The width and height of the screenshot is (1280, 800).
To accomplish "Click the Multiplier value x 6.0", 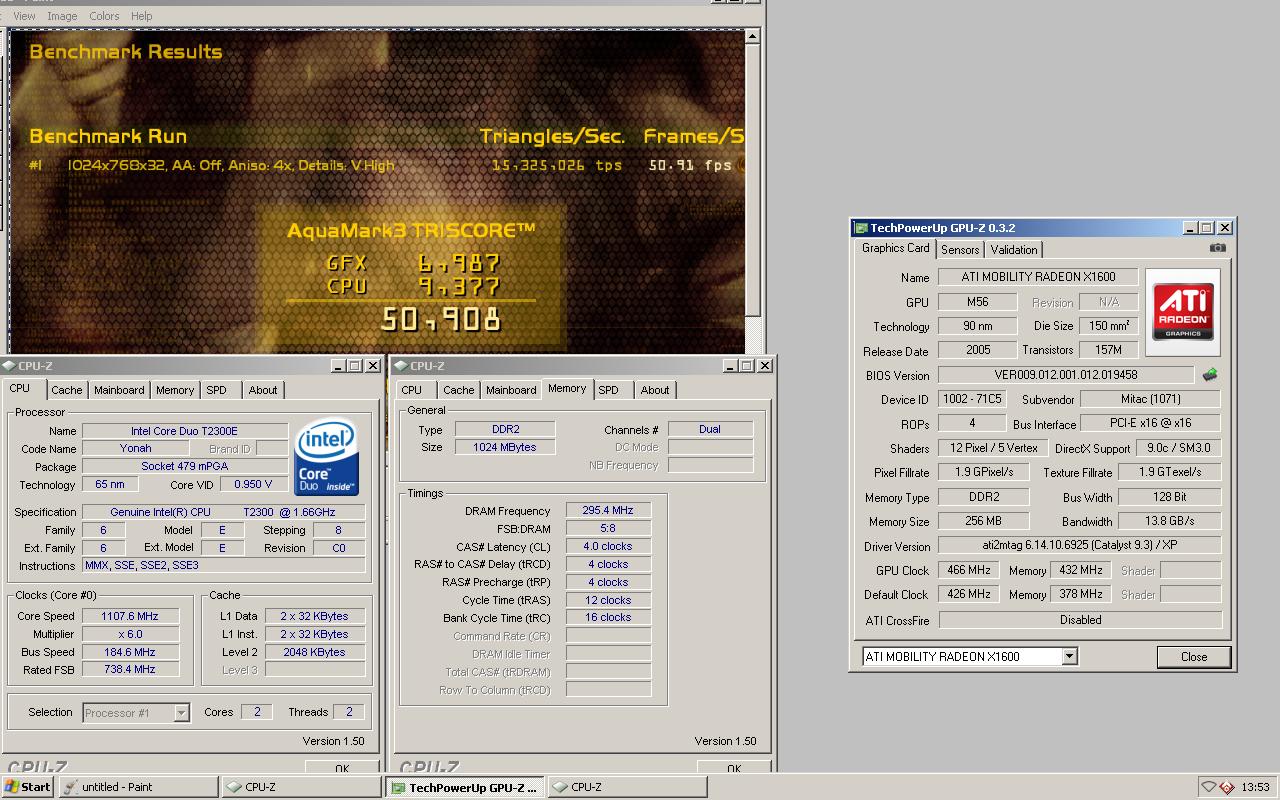I will click(130, 634).
